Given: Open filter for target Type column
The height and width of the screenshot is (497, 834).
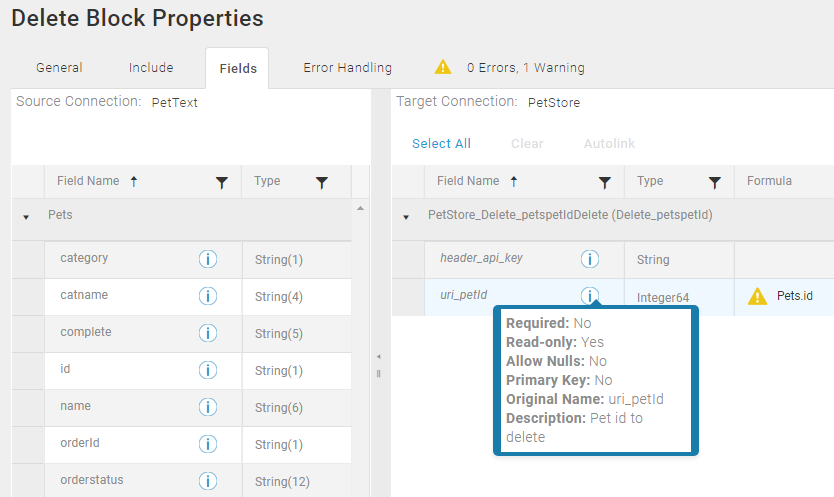Looking at the screenshot, I should coord(715,183).
